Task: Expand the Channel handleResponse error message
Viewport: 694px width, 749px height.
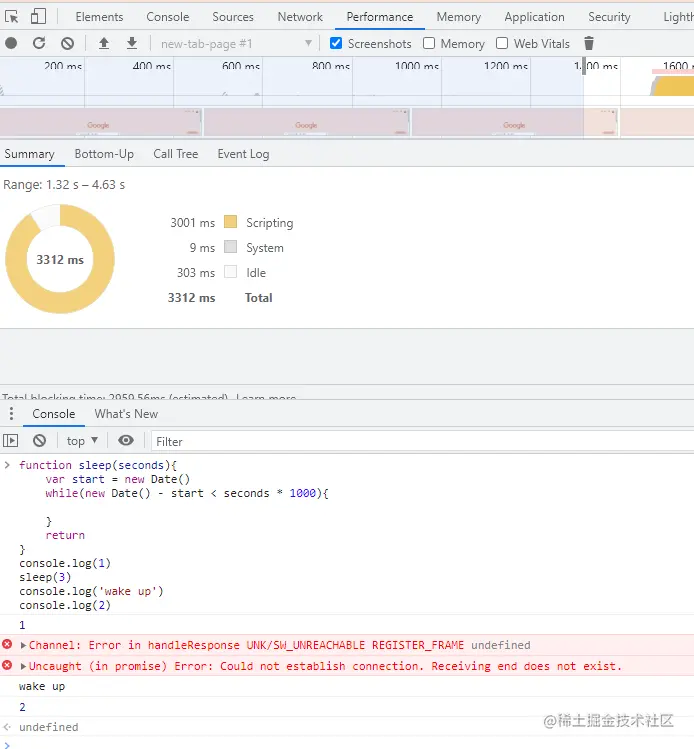Action: (23, 646)
